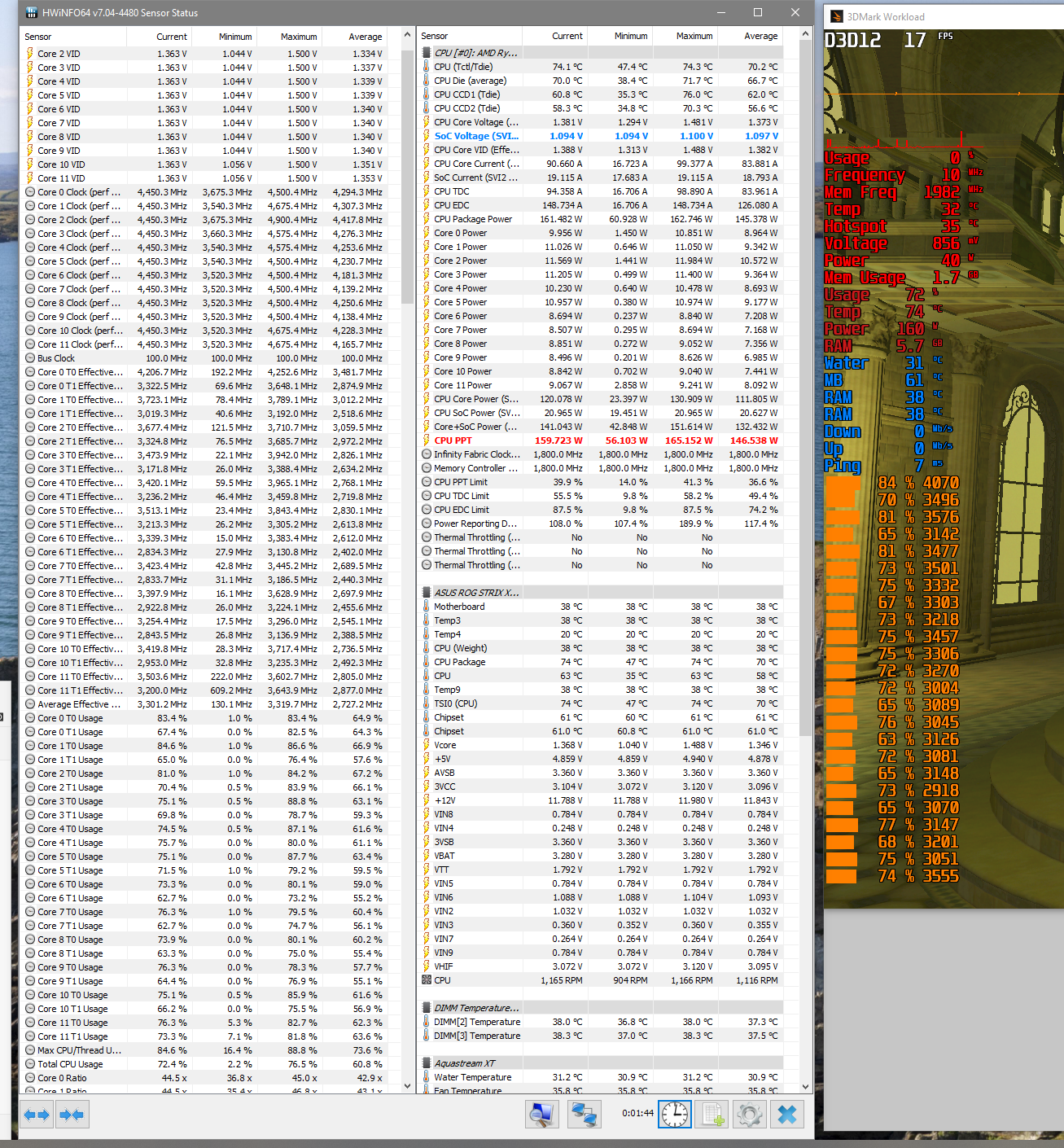Viewport: 1064px width, 1148px height.
Task: Select the CPU TDC row
Action: (601, 191)
